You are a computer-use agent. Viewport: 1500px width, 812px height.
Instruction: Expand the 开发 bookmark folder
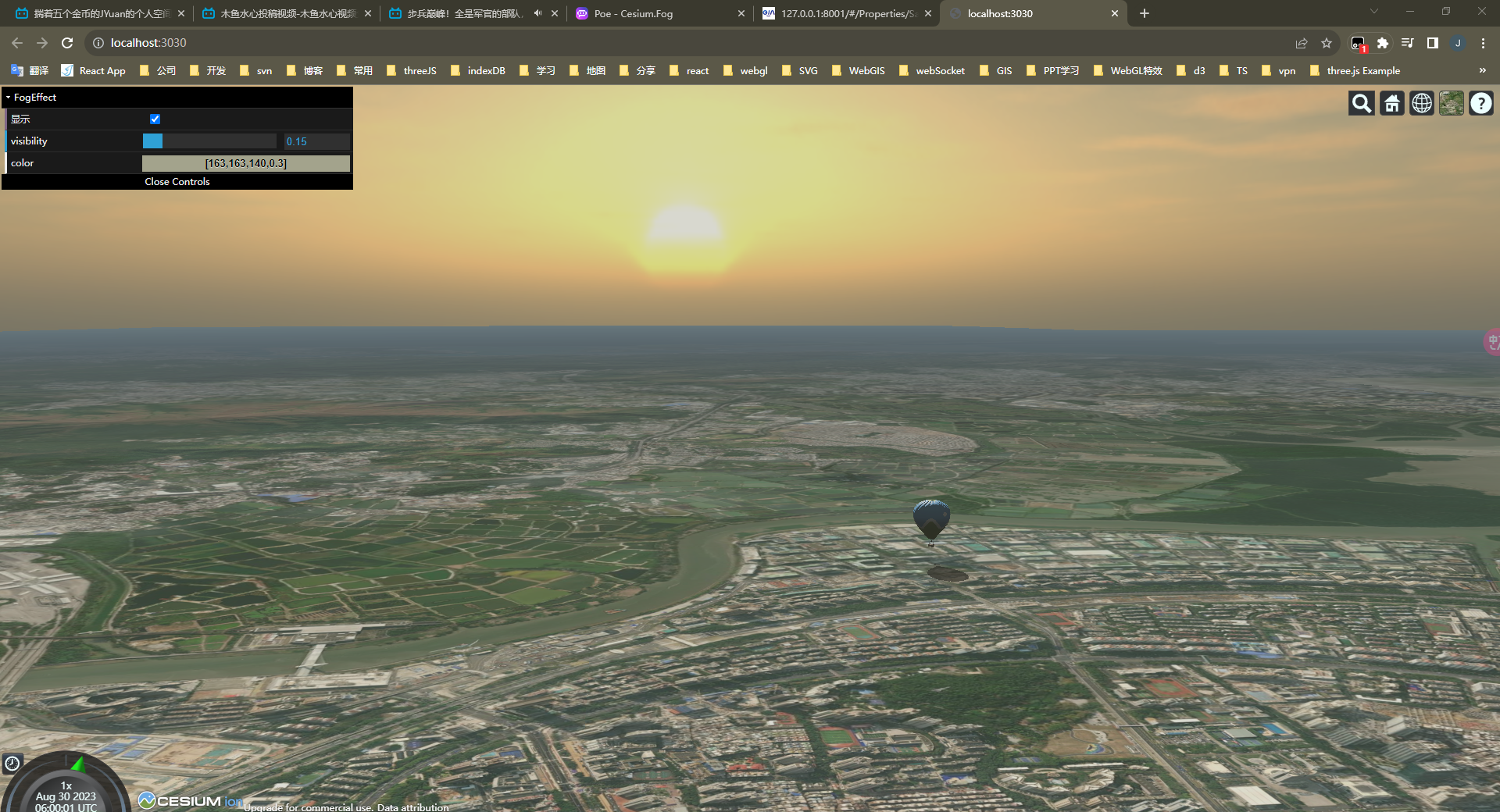208,70
